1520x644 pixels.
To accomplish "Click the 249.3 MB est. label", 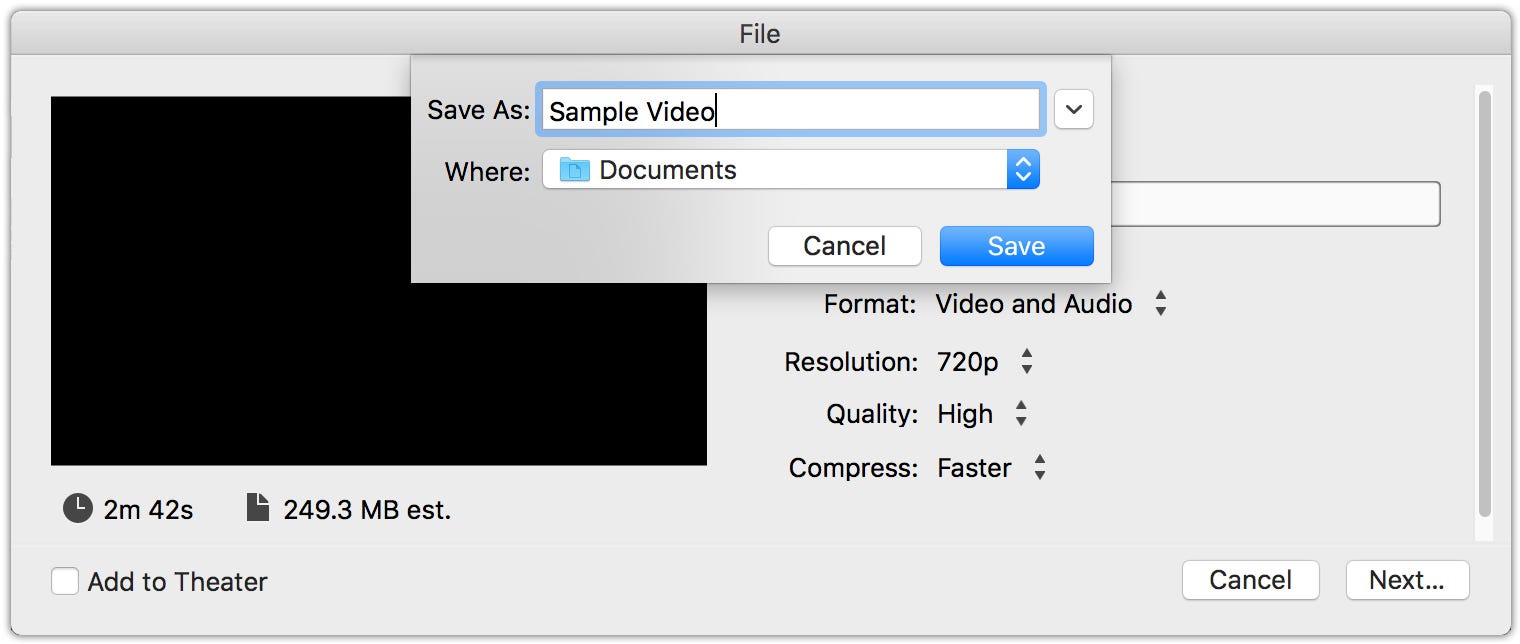I will (367, 510).
